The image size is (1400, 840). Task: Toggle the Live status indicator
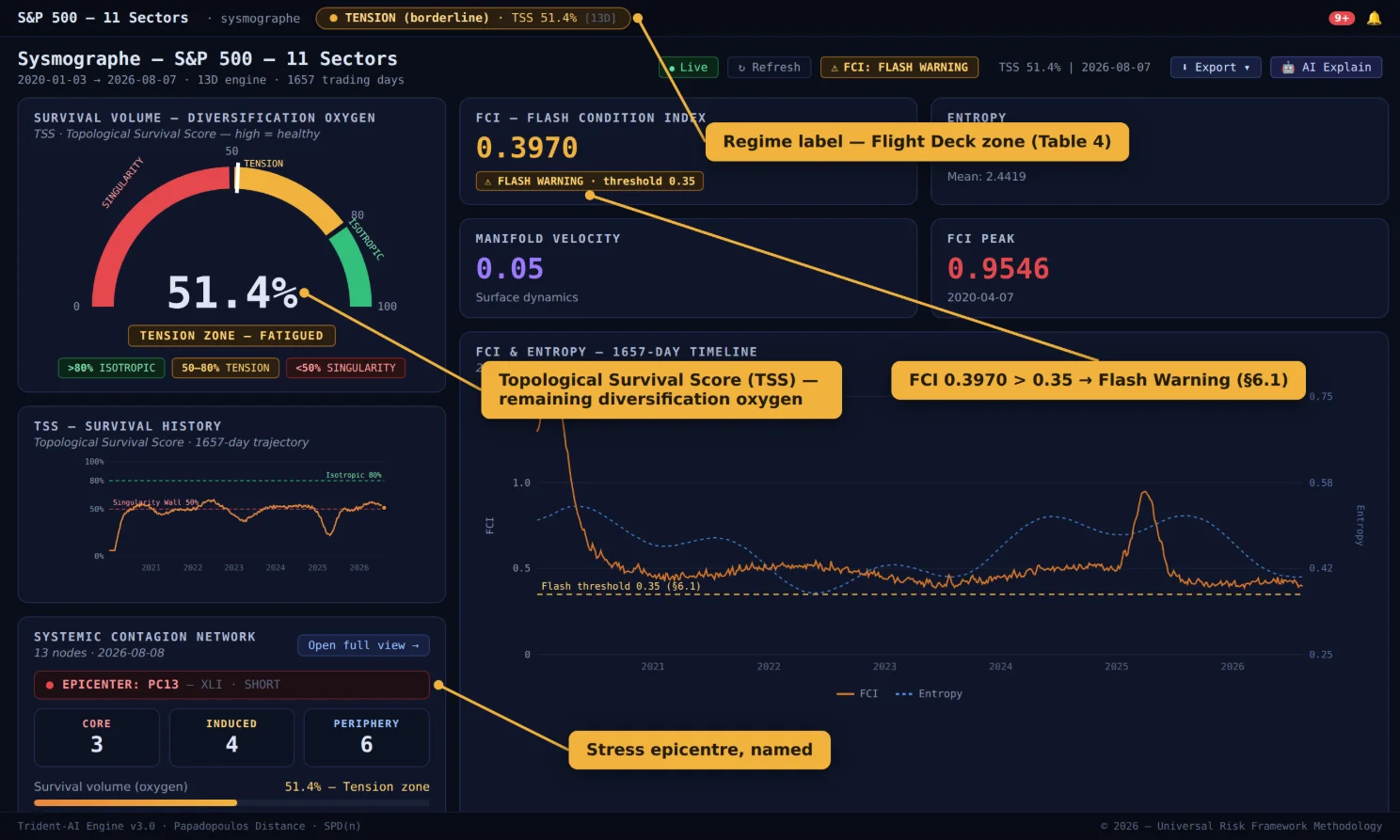pyautogui.click(x=689, y=68)
